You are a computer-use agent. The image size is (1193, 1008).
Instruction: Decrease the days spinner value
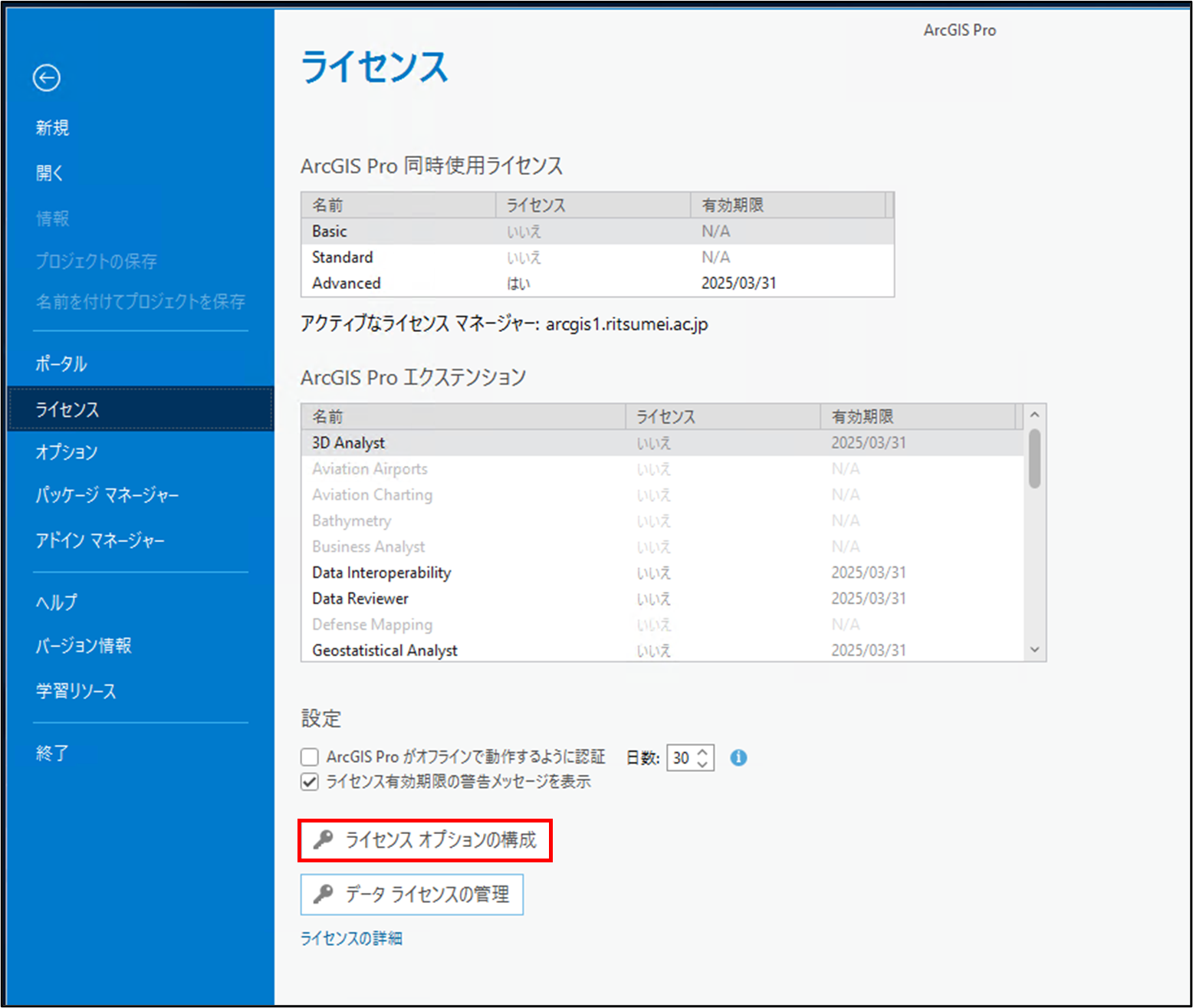coord(702,763)
